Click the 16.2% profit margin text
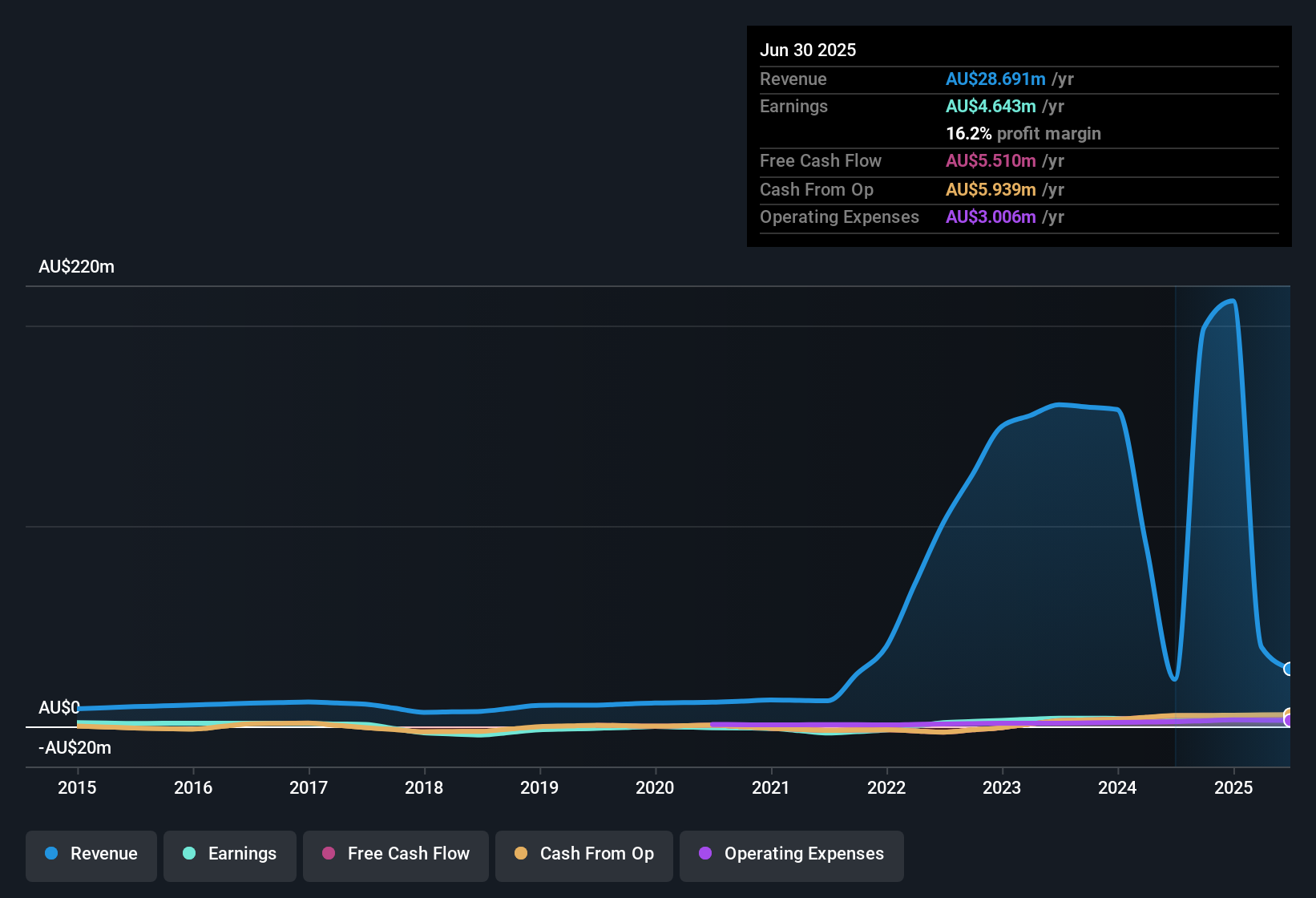The height and width of the screenshot is (898, 1316). pyautogui.click(x=1023, y=133)
